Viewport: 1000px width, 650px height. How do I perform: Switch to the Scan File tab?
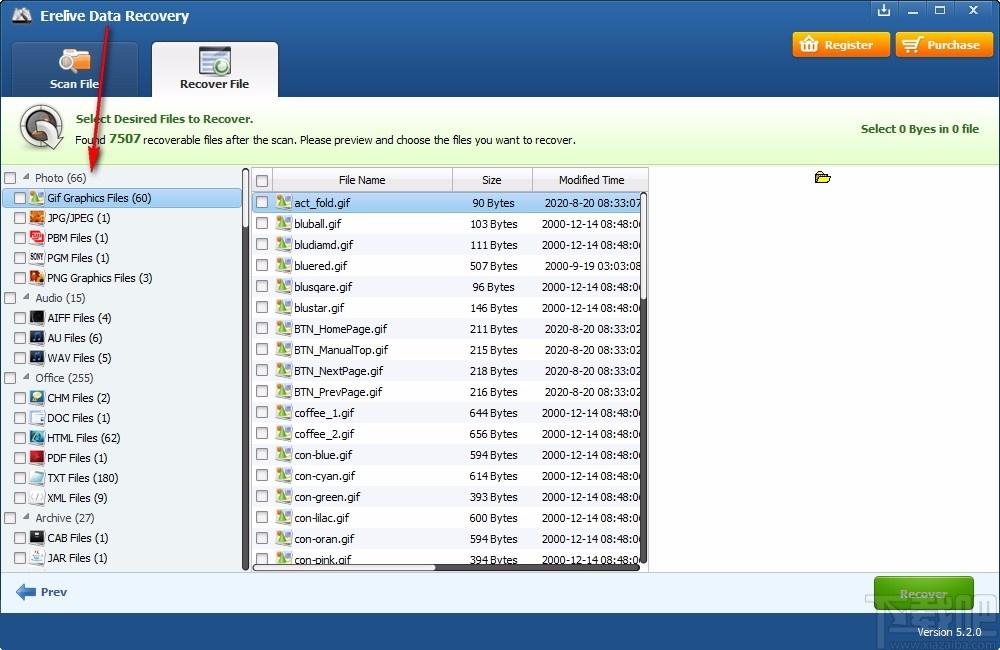point(75,70)
